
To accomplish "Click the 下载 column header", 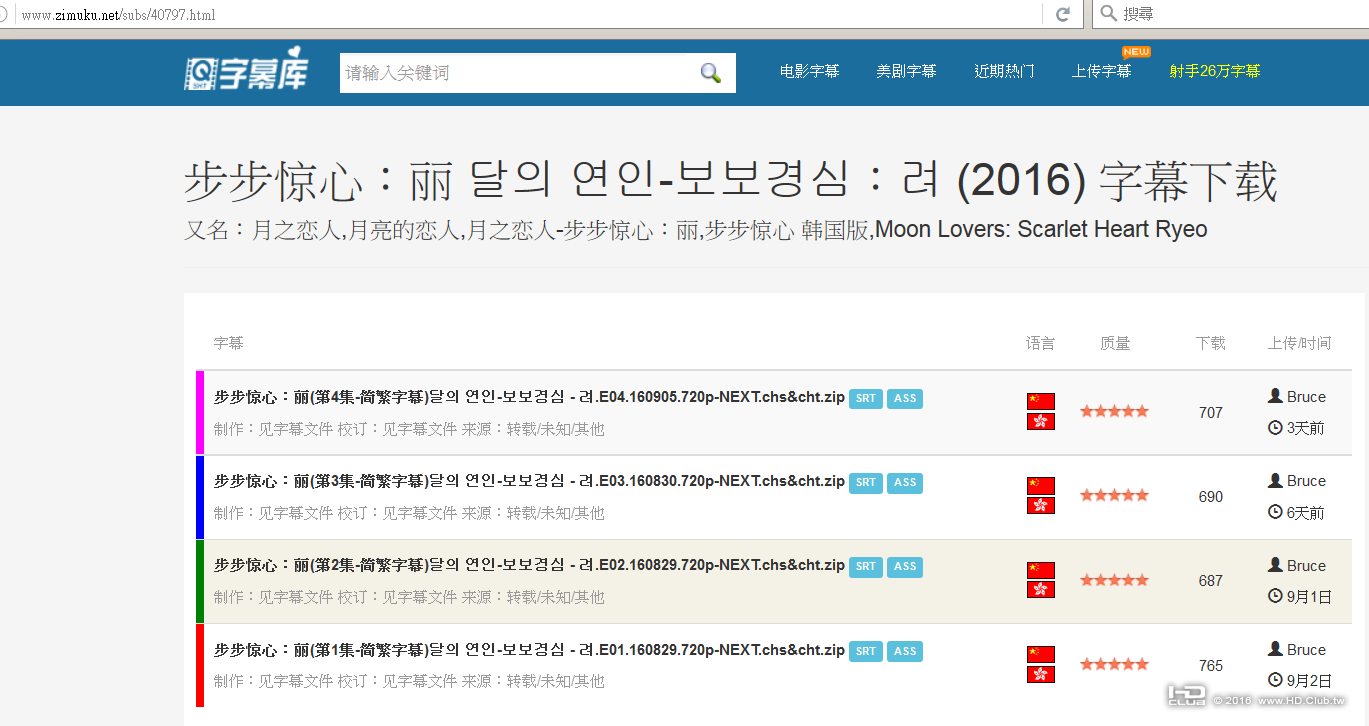I will pos(1210,343).
